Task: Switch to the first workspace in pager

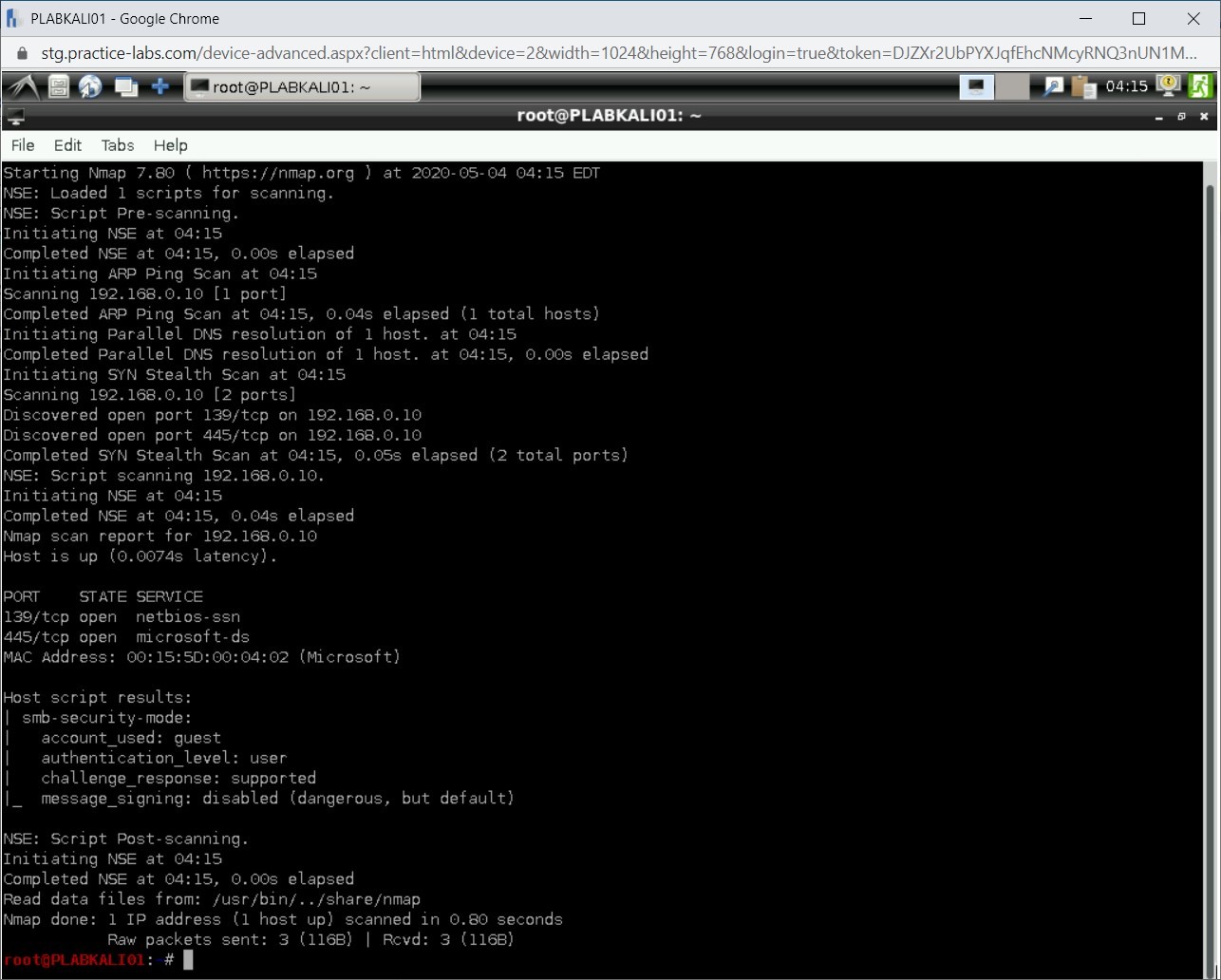Action: pos(976,87)
